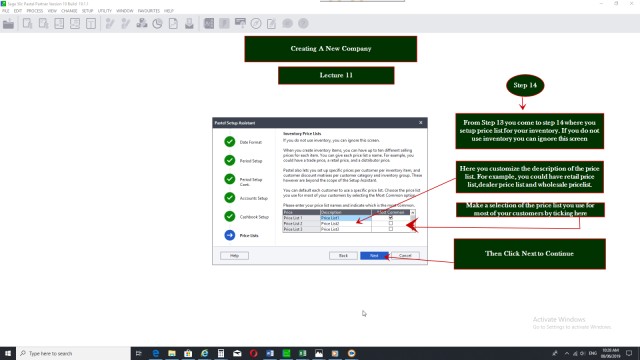The width and height of the screenshot is (640, 360).
Task: Click the notepad with pencil toolbar icon
Action: click(271, 24)
